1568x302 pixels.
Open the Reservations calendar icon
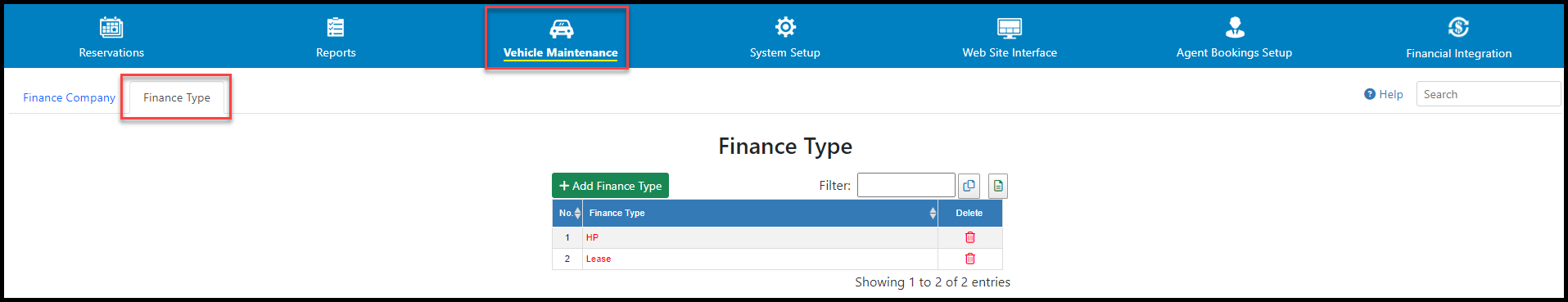point(111,28)
